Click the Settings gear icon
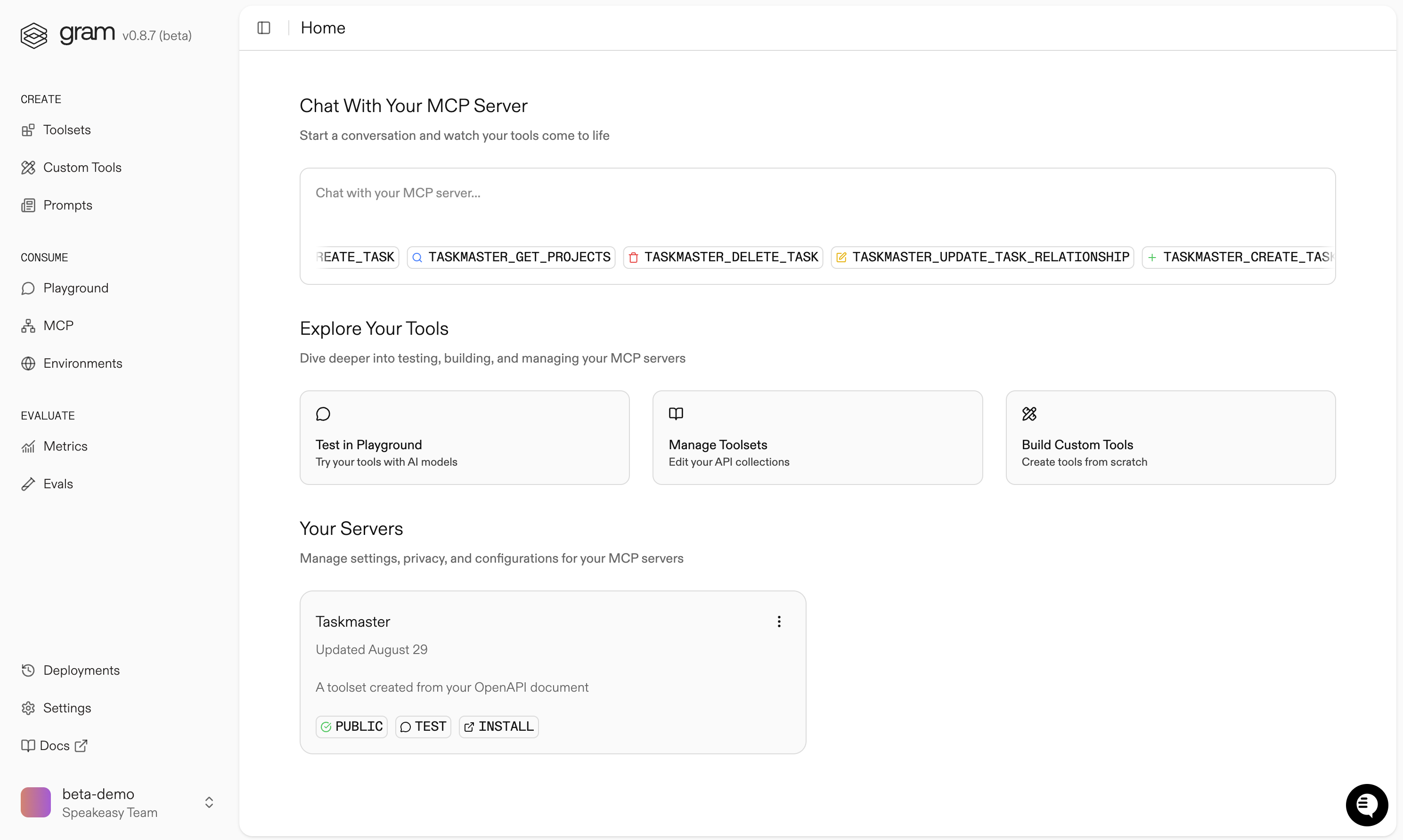Screen dimensions: 1403x840 click(x=28, y=708)
